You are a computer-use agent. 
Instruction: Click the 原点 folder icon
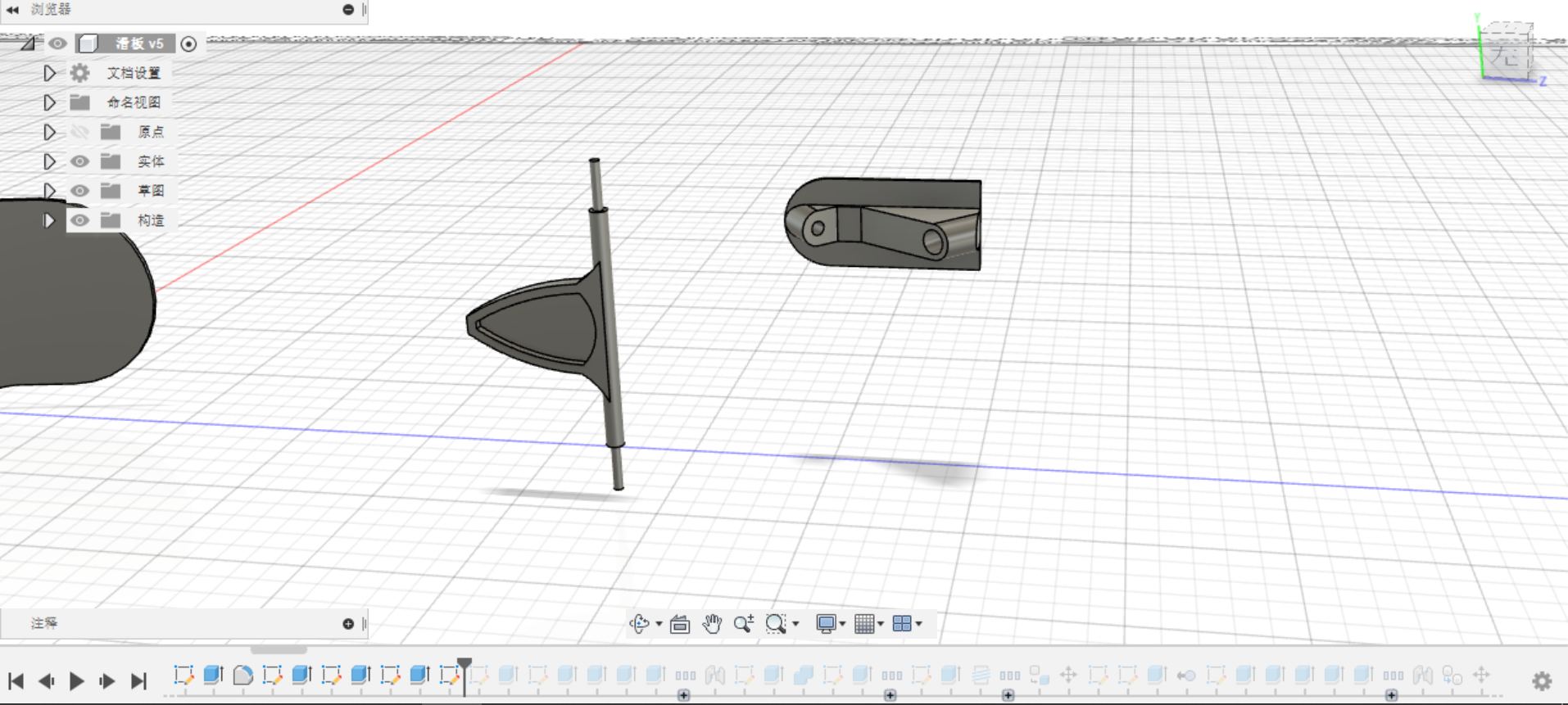[111, 132]
